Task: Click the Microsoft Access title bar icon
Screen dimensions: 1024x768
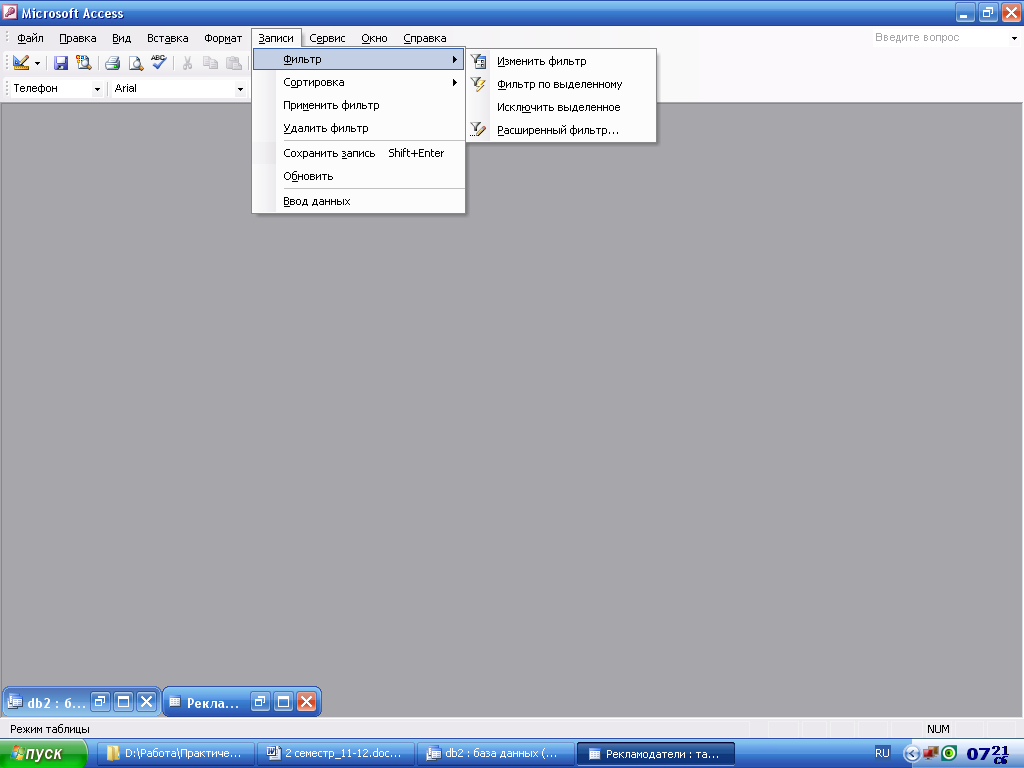Action: pos(10,12)
